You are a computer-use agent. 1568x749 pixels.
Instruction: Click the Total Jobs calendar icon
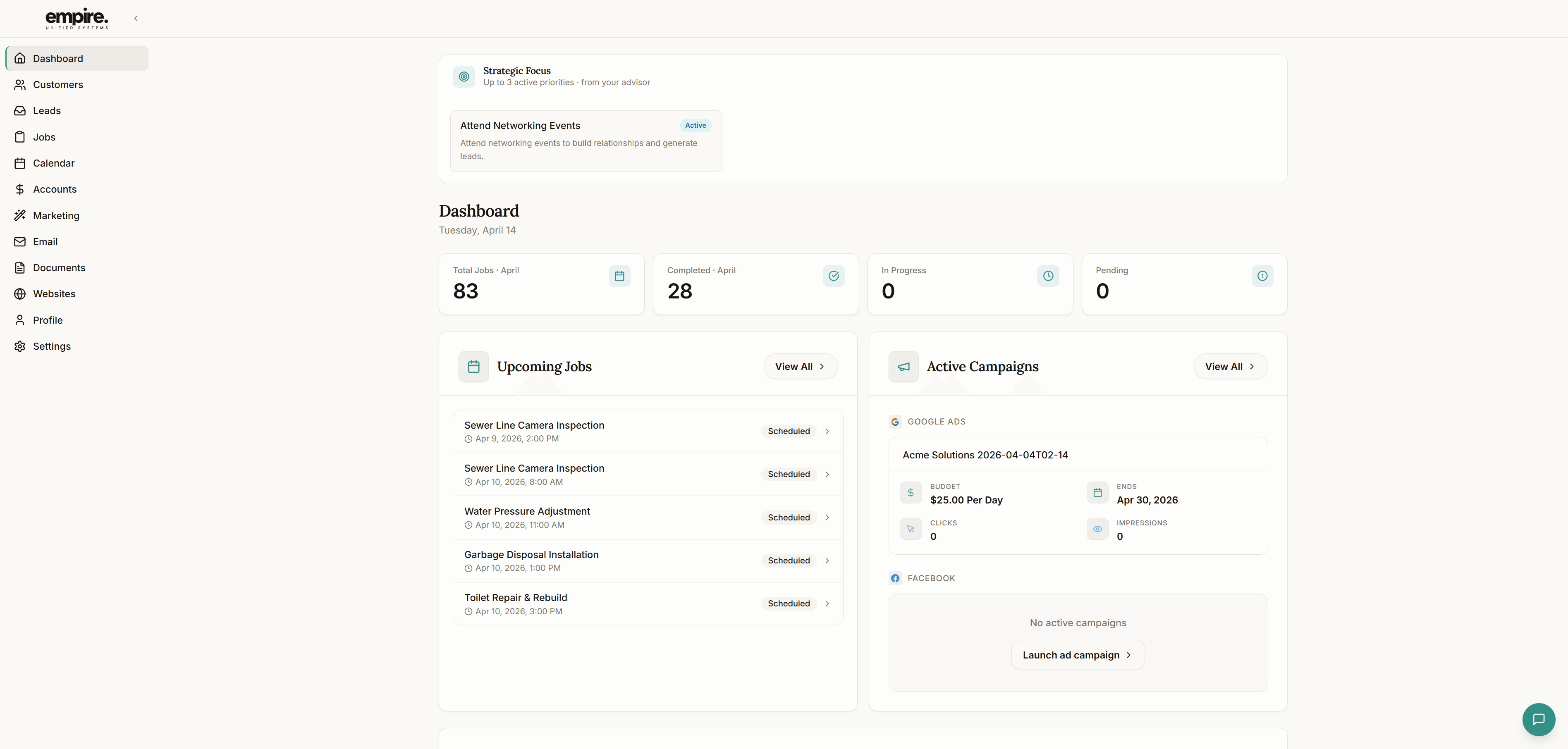click(620, 276)
